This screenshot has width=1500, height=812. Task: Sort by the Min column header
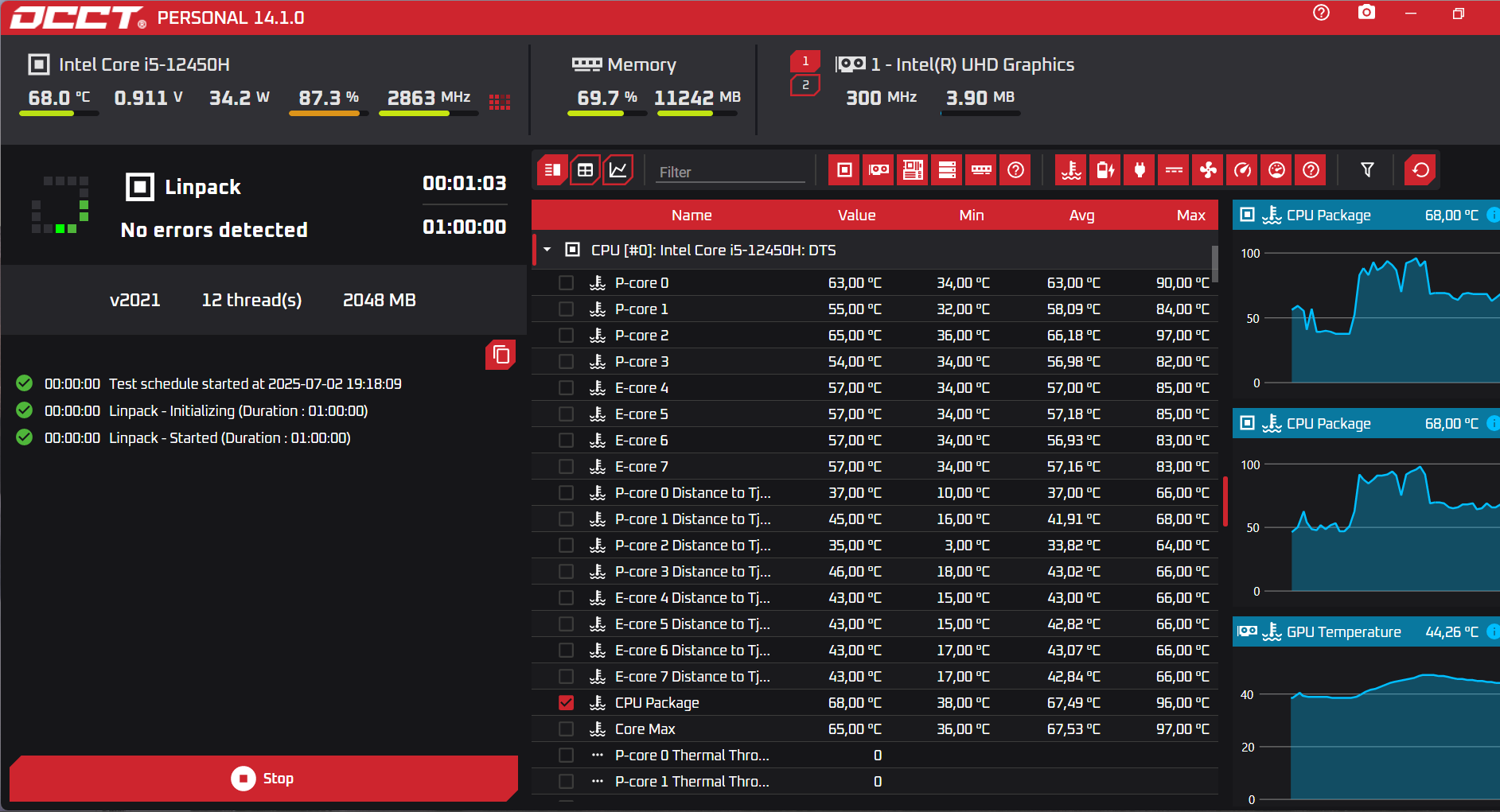(x=972, y=216)
